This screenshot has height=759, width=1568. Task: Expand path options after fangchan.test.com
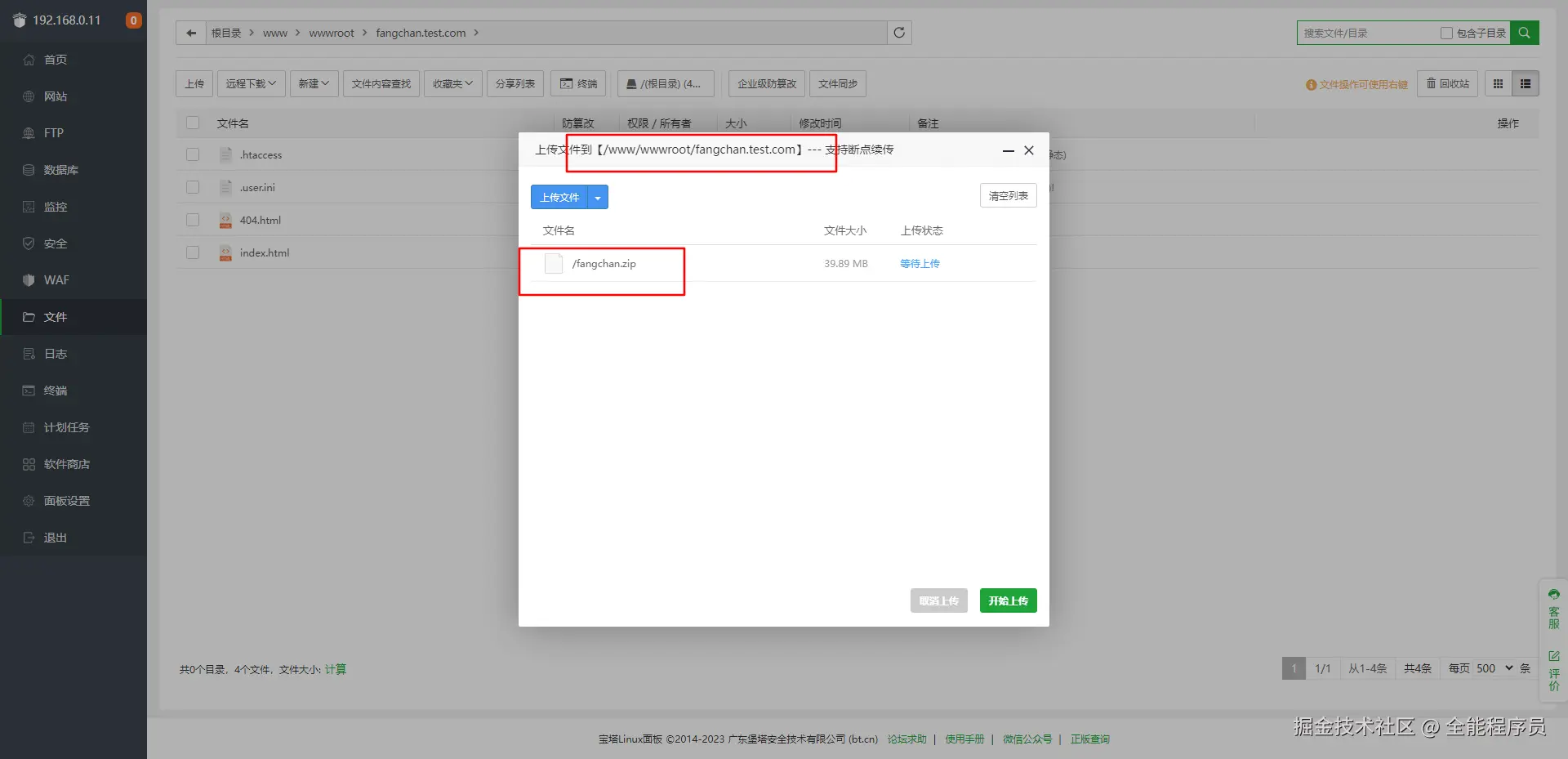[x=476, y=33]
